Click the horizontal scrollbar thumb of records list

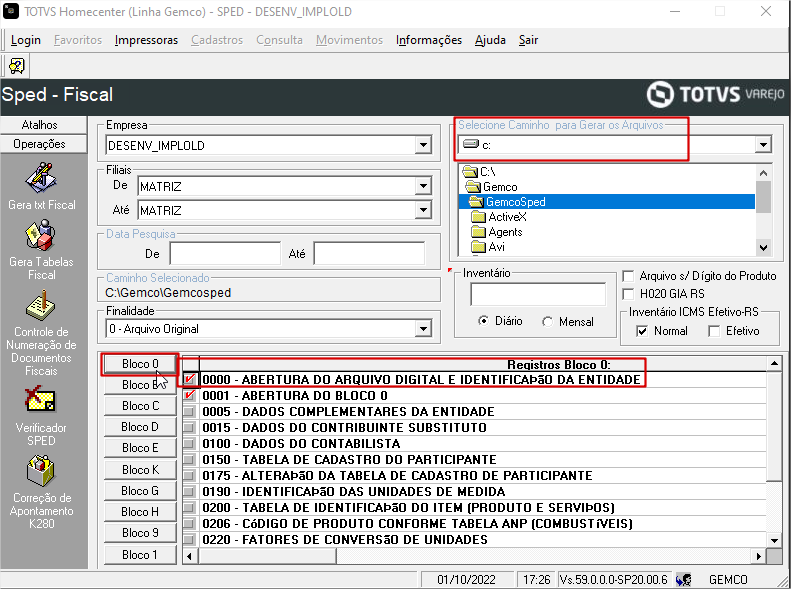tap(268, 556)
